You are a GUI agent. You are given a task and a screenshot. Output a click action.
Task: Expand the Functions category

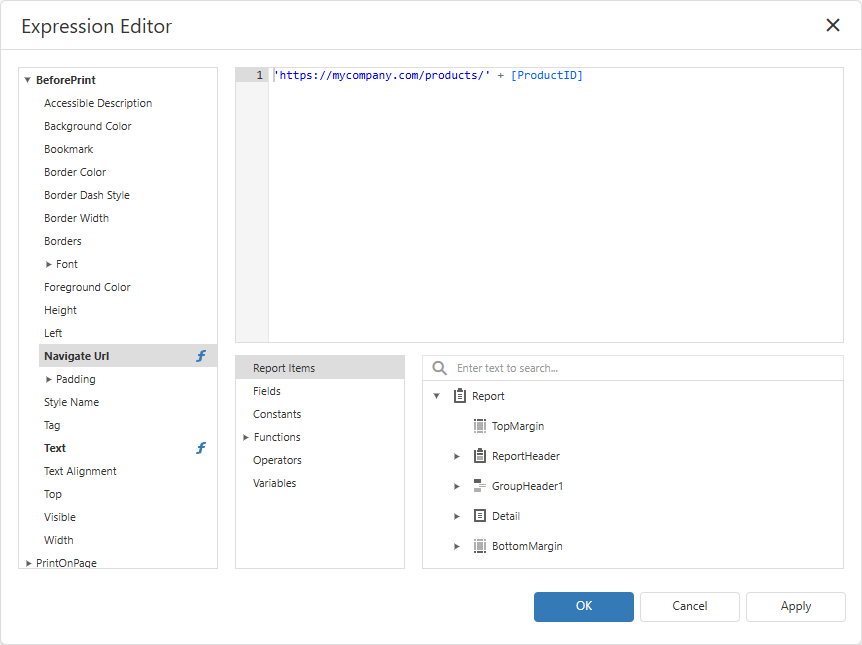(246, 437)
